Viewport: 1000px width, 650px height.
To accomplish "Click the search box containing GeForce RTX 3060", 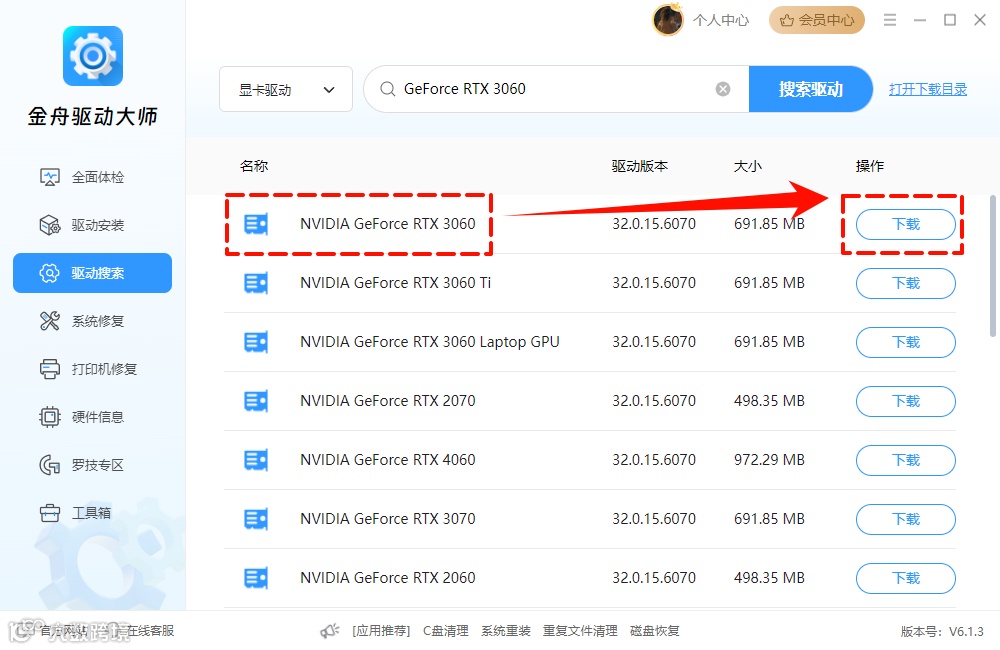I will [556, 89].
